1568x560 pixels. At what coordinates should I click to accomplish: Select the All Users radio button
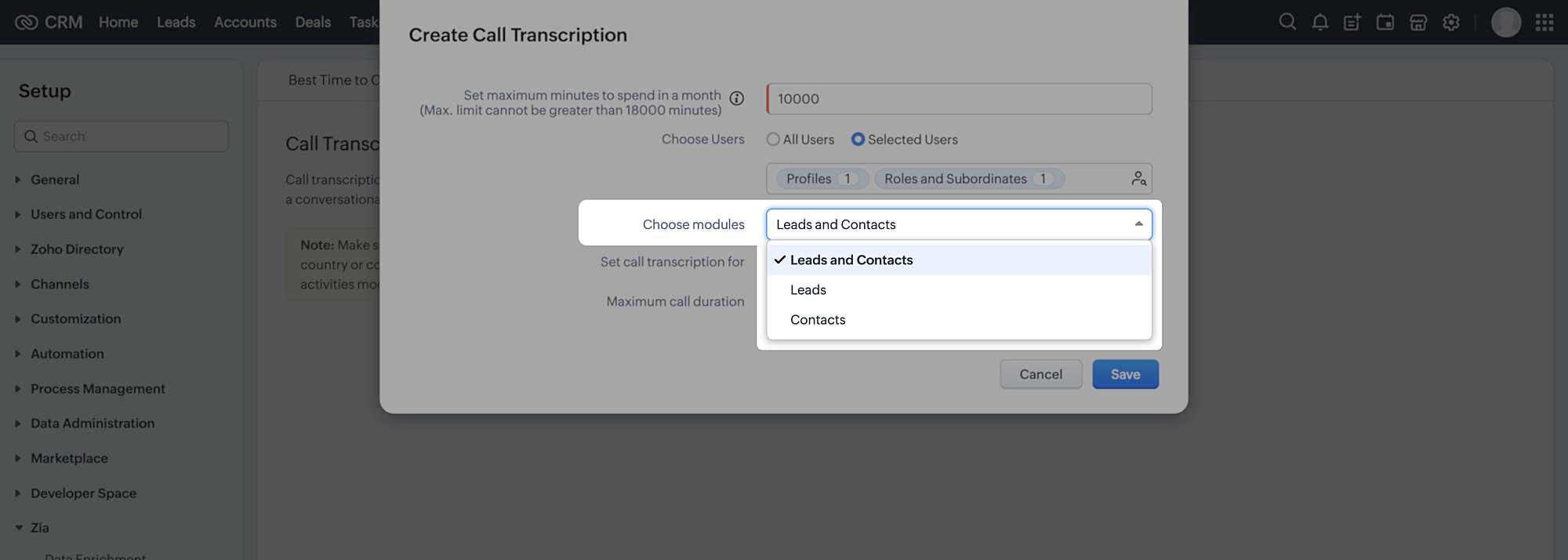pos(774,140)
